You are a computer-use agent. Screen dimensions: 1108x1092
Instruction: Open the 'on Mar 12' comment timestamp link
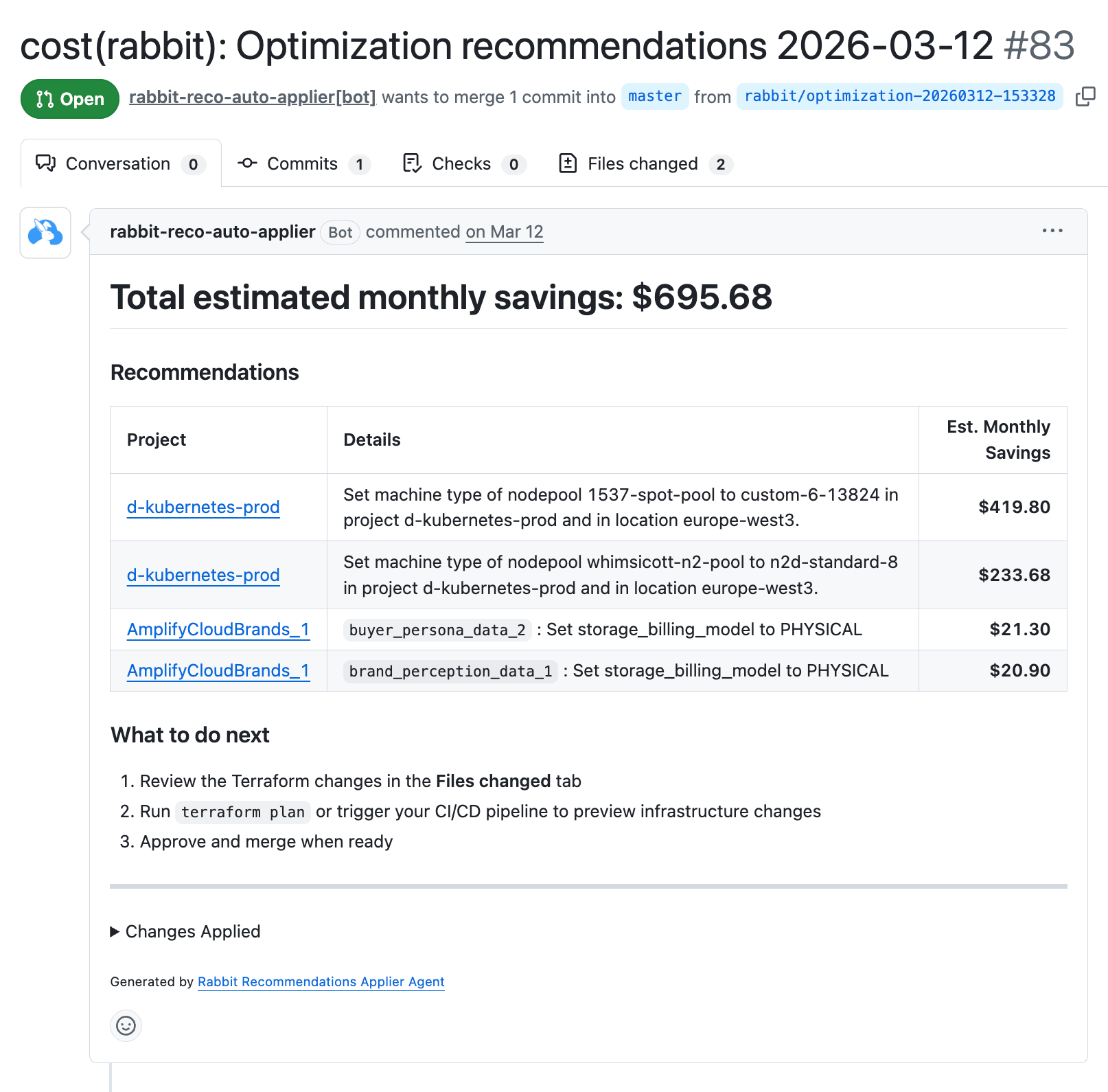[x=505, y=232]
